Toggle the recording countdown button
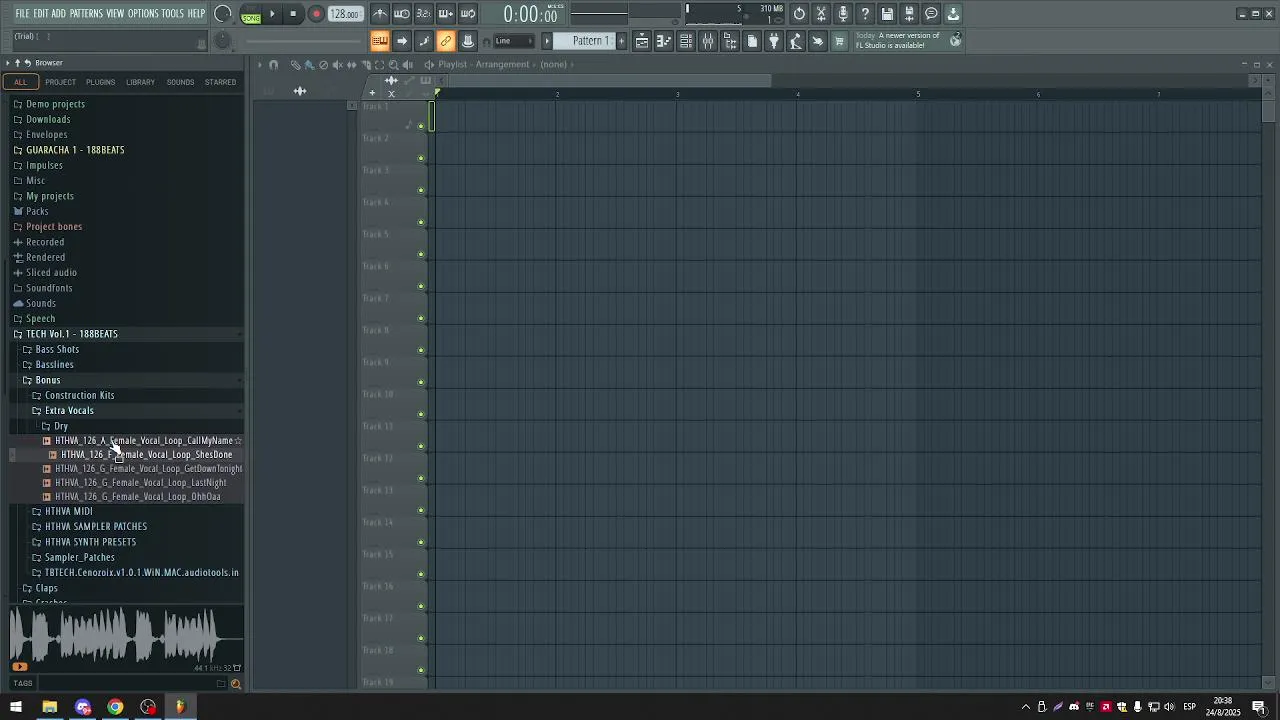The image size is (1280, 720). [x=424, y=14]
